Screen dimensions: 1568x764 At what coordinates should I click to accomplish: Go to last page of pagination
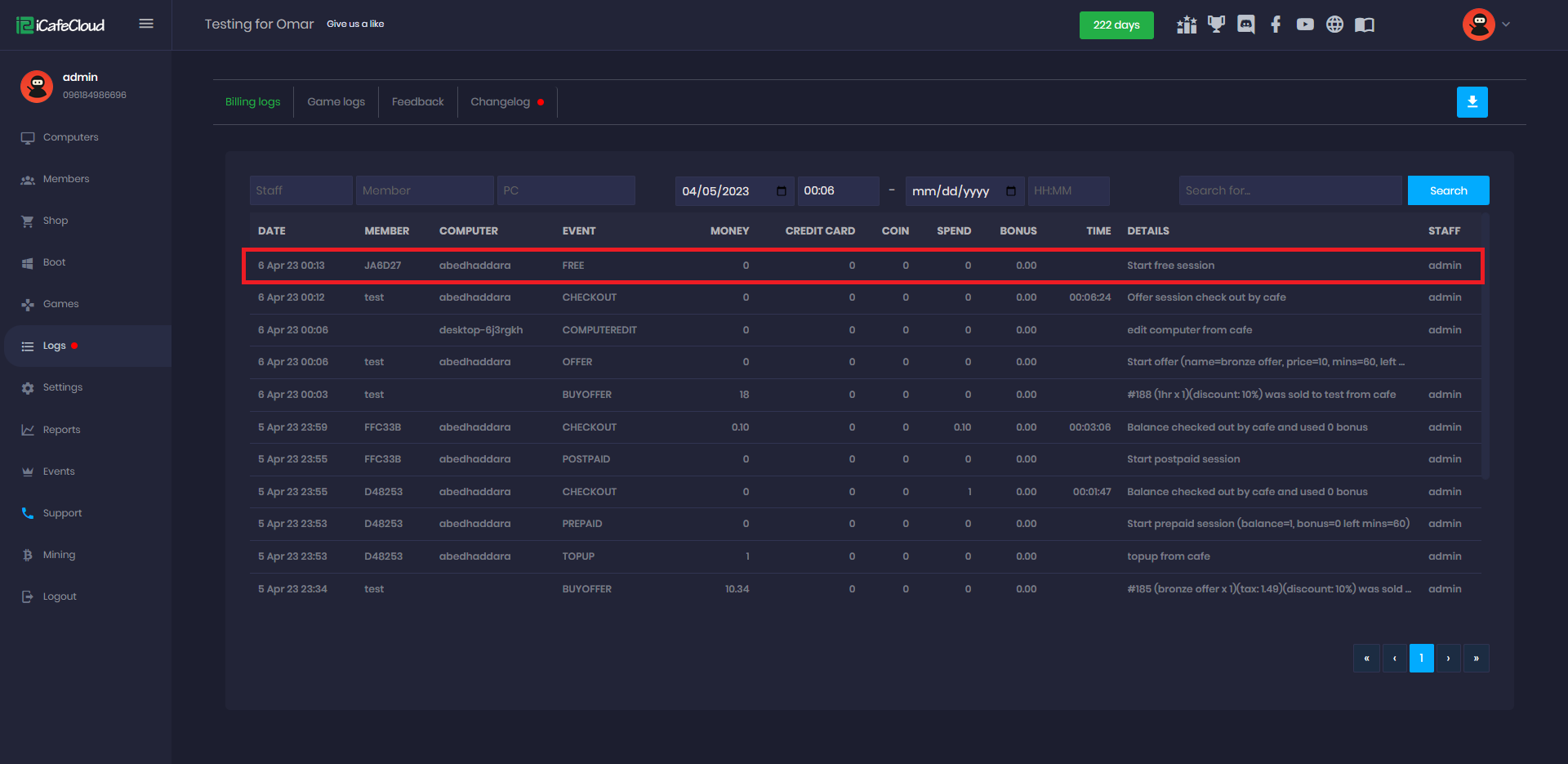(x=1476, y=658)
